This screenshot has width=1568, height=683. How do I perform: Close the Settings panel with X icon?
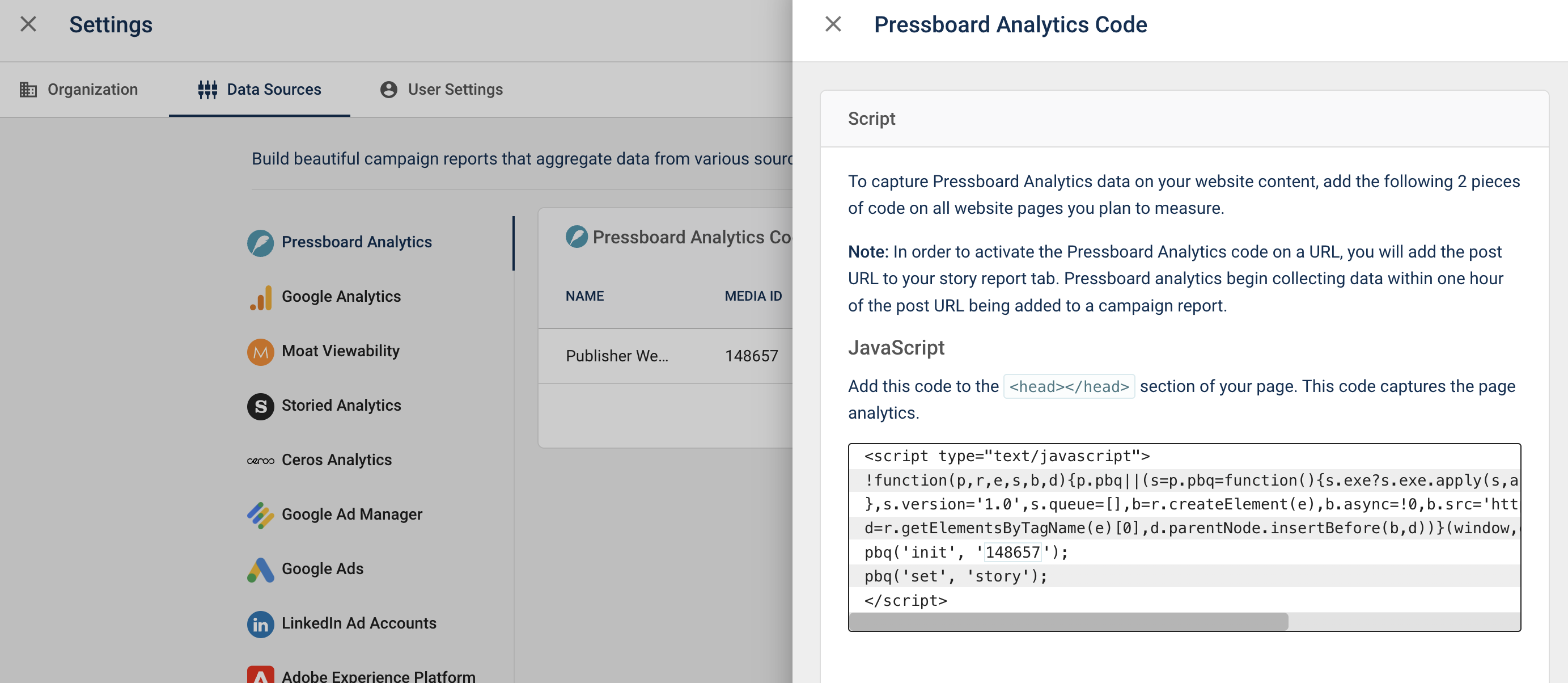point(28,24)
